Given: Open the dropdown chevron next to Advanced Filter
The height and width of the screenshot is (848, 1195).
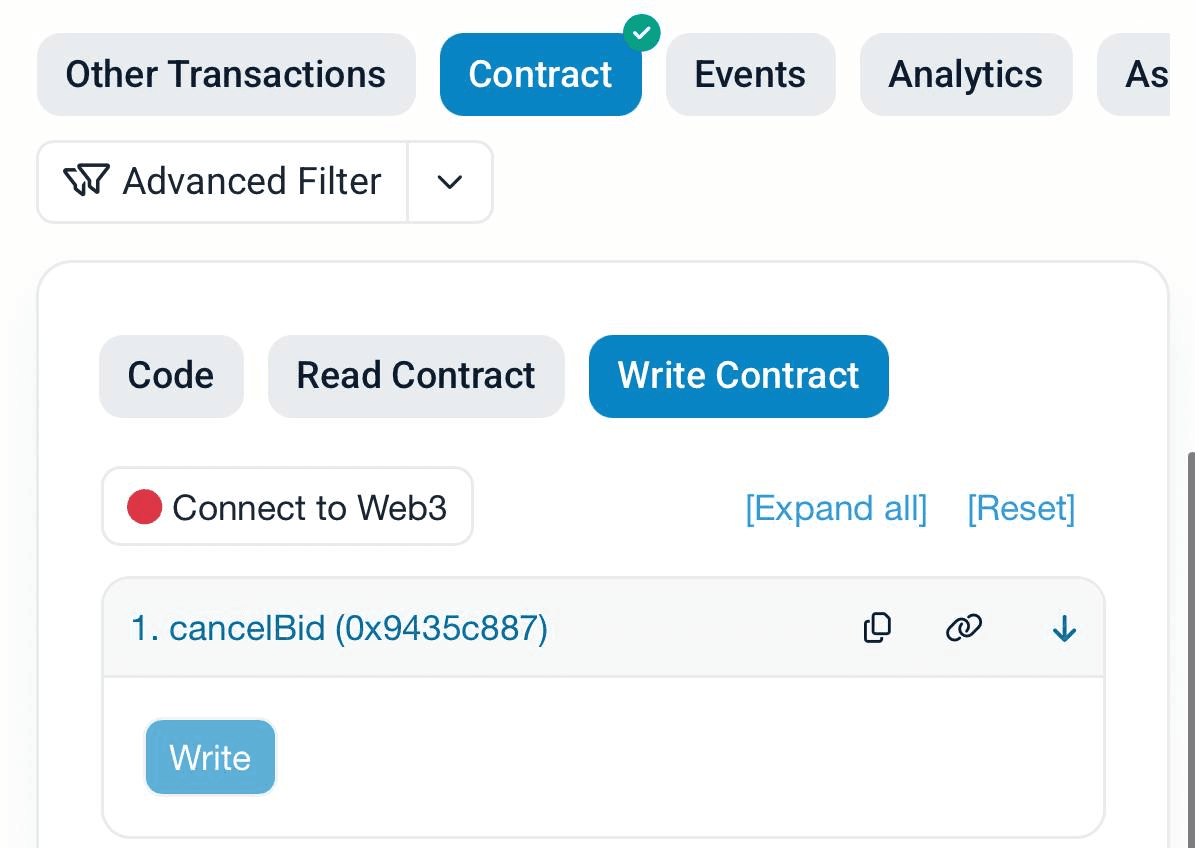Looking at the screenshot, I should click(x=450, y=182).
